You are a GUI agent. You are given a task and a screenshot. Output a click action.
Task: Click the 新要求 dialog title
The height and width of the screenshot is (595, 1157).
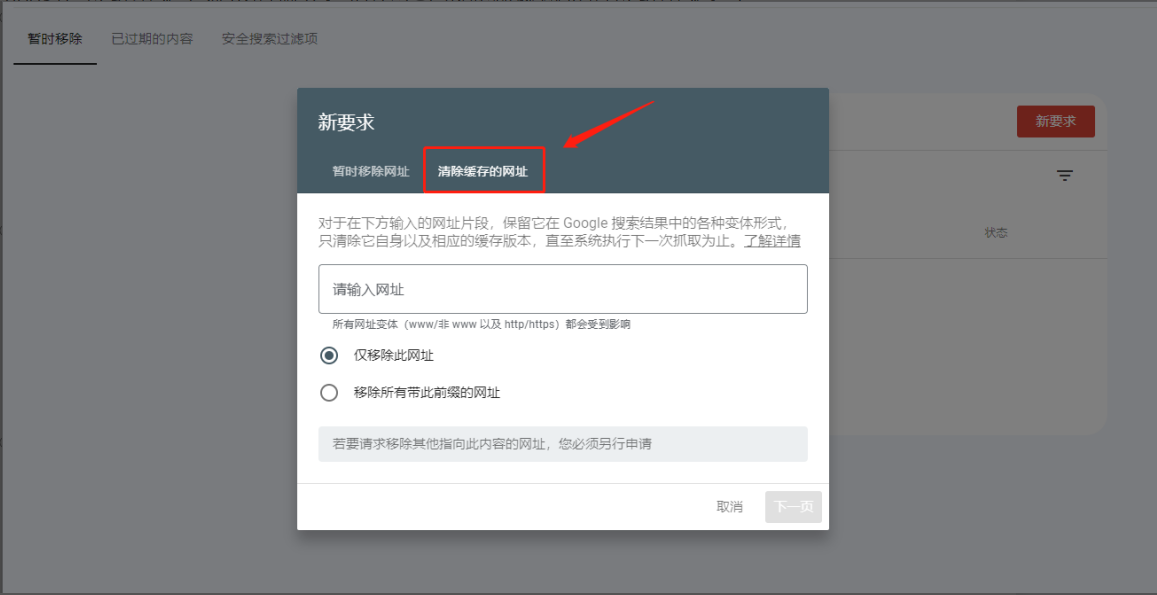pyautogui.click(x=346, y=122)
